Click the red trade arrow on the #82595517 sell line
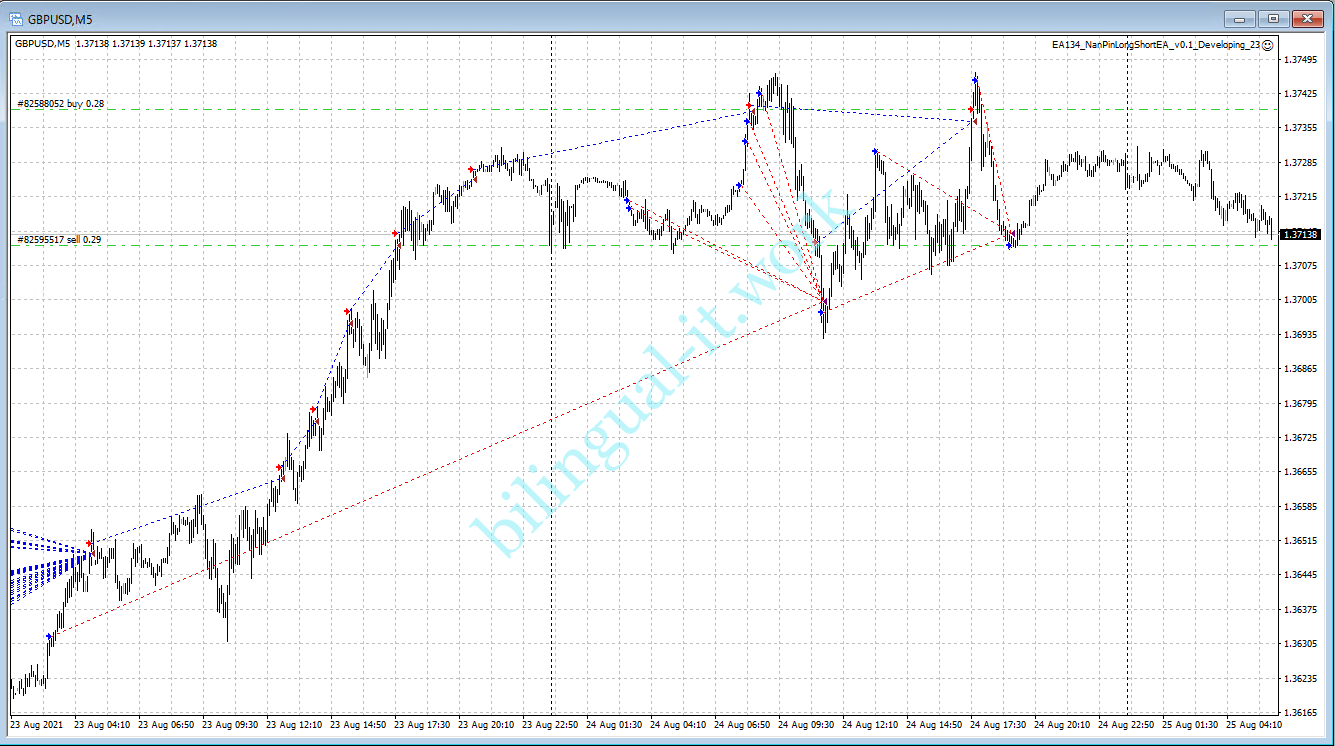The image size is (1335, 746). [x=395, y=234]
